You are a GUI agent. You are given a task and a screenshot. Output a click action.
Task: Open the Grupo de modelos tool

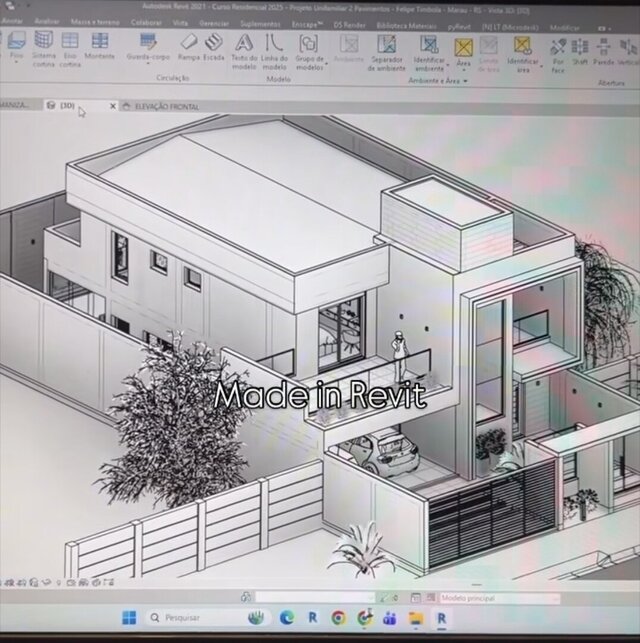click(310, 53)
